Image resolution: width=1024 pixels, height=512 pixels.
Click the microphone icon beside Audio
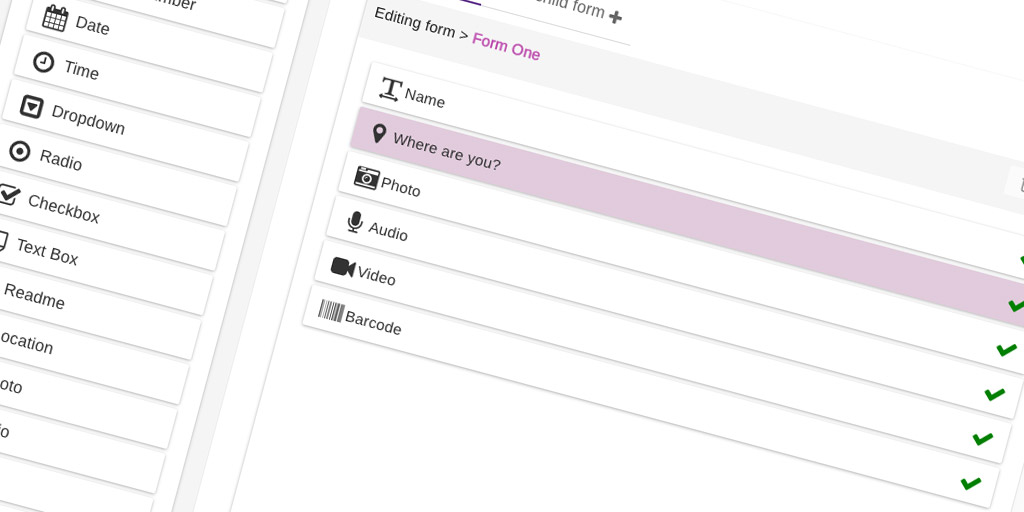(x=355, y=221)
